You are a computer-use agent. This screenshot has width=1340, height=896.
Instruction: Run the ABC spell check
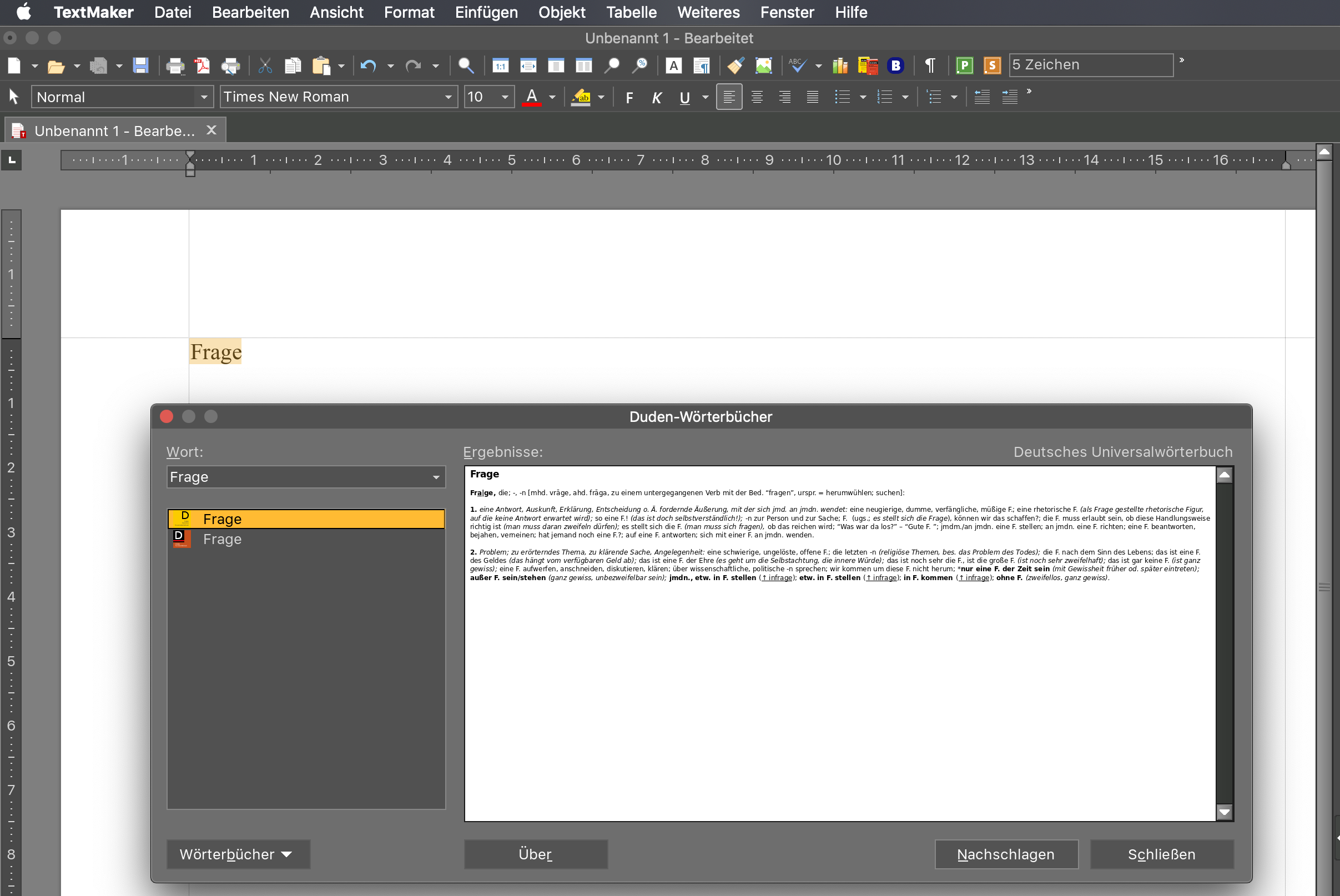click(x=797, y=66)
